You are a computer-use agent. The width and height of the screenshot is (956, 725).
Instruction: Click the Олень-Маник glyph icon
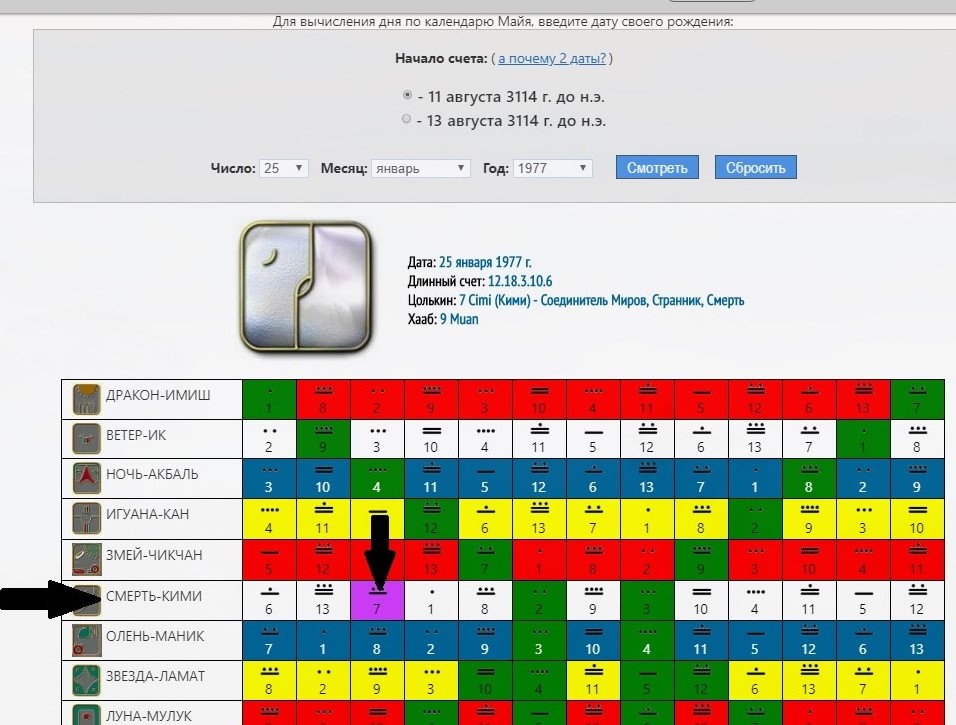(x=87, y=640)
